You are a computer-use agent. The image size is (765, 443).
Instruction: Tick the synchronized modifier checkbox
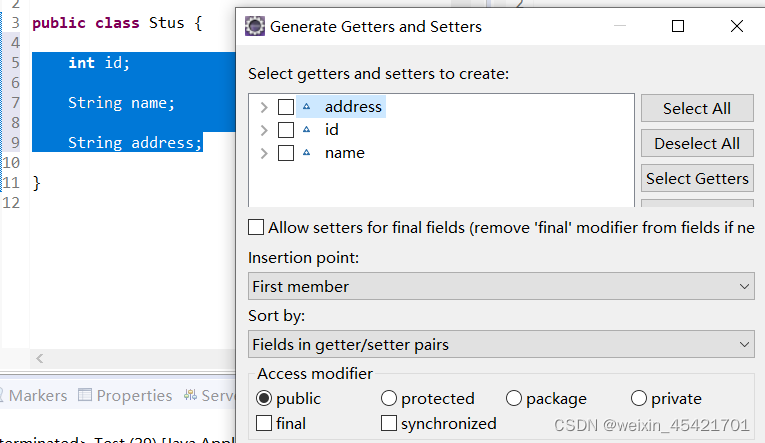click(x=389, y=424)
